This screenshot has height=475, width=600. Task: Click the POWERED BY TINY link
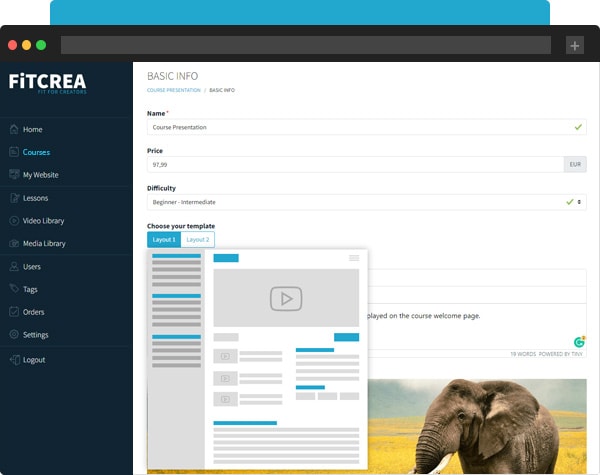[561, 354]
